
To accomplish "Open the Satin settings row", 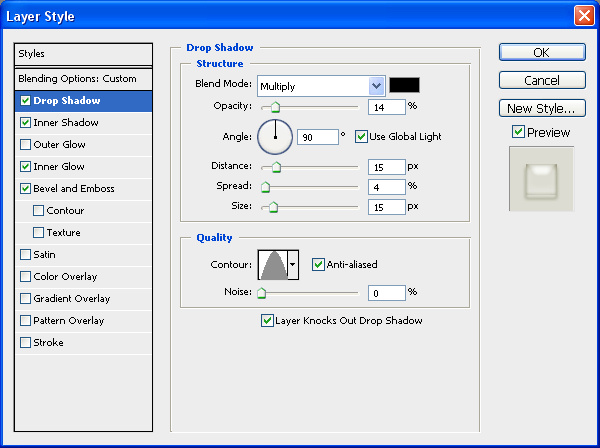I will pos(83,255).
